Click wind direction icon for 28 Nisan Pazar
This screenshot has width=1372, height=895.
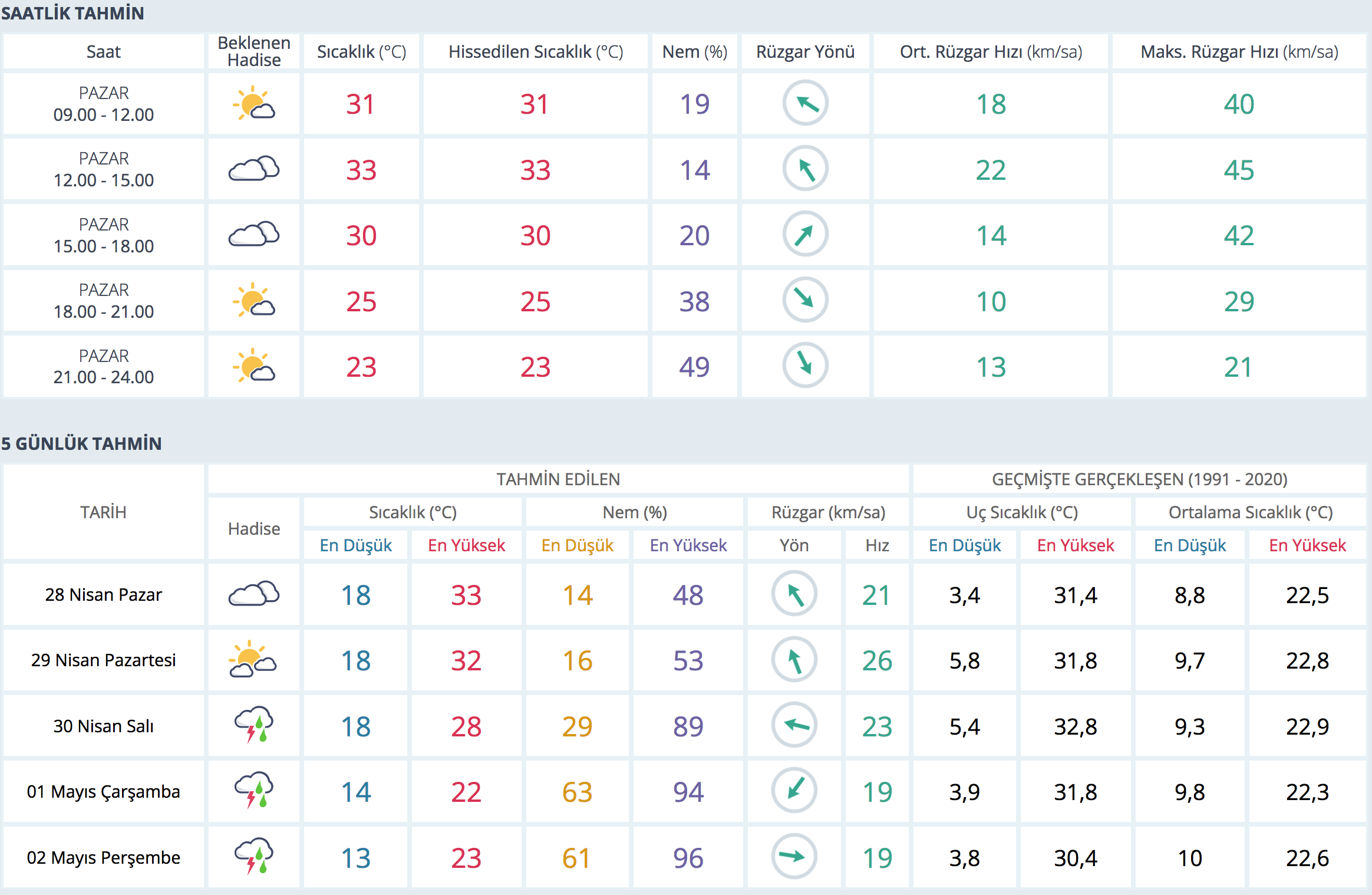pos(794,594)
